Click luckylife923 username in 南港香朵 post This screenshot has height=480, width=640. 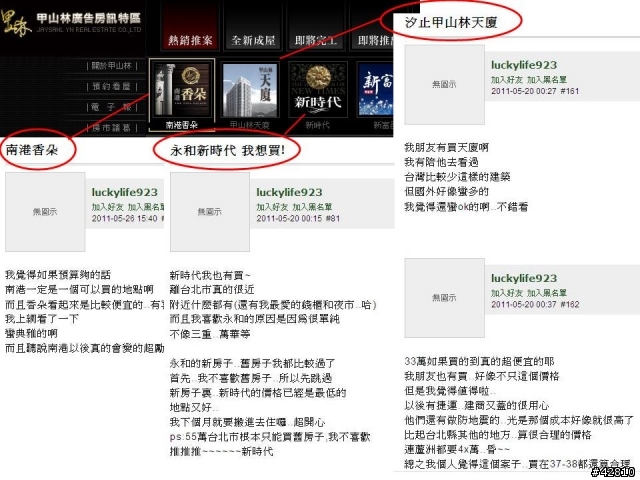[x=124, y=192]
